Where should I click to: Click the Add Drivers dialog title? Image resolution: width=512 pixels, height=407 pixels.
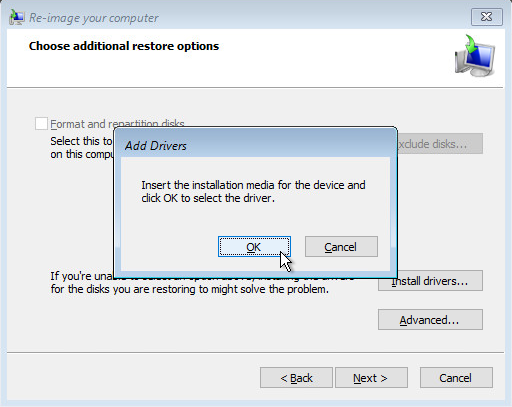[156, 146]
